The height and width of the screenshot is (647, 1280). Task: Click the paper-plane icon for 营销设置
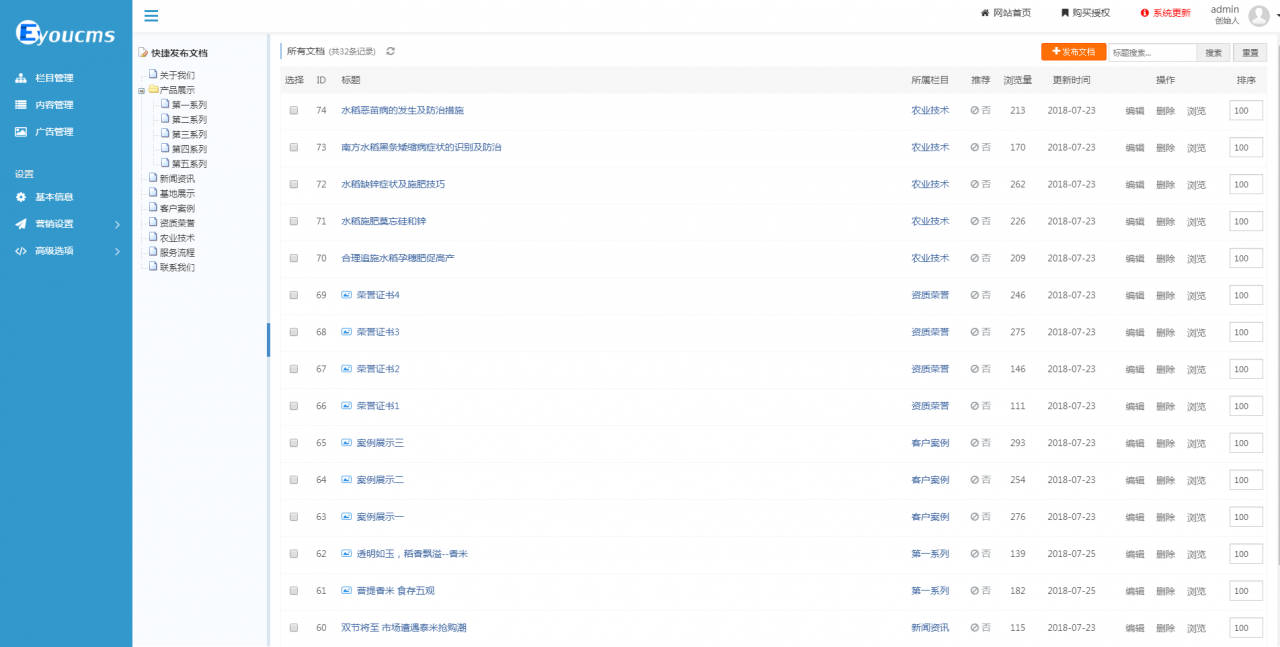[x=21, y=224]
